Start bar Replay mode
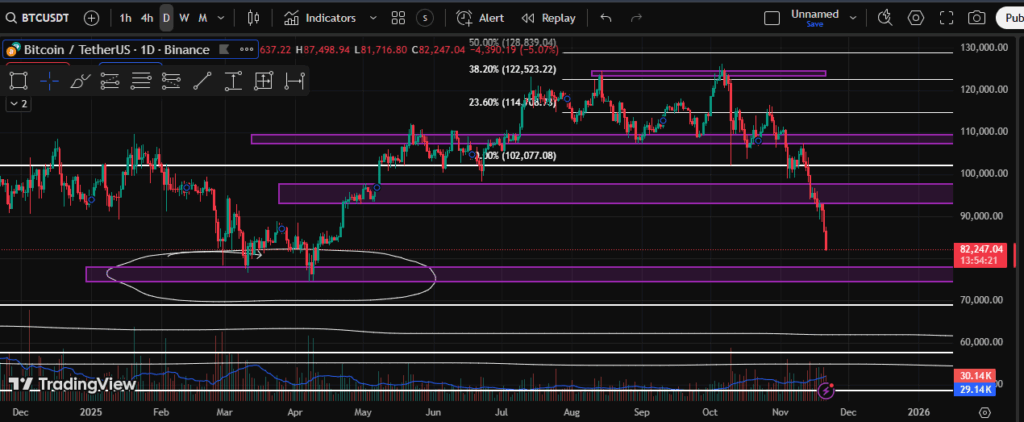This screenshot has width=1024, height=422. click(x=548, y=18)
